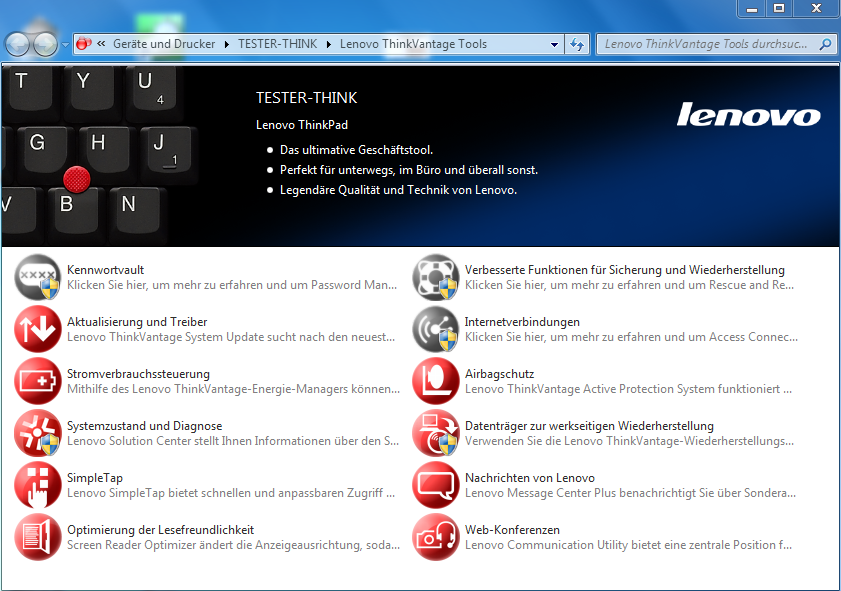Open the Kennwortvault password icon

(38, 277)
